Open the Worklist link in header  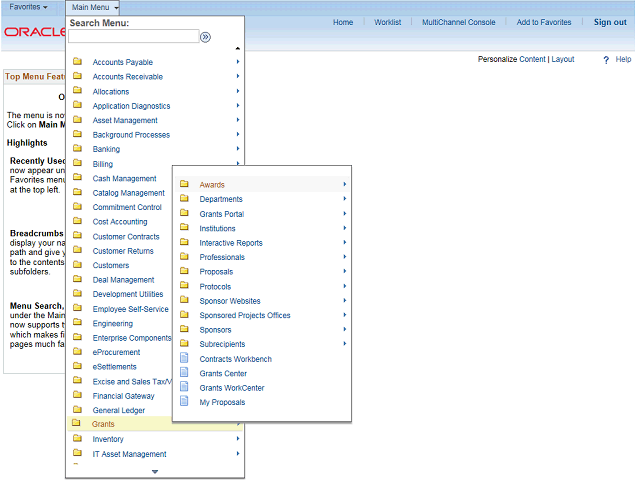(x=388, y=22)
